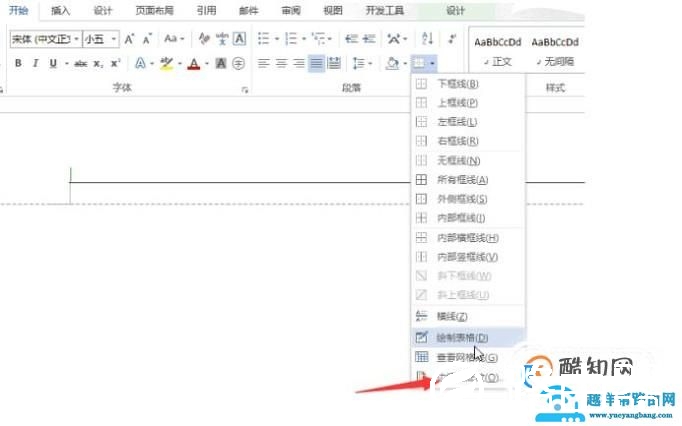Open the Asian layout tool

(x=394, y=39)
